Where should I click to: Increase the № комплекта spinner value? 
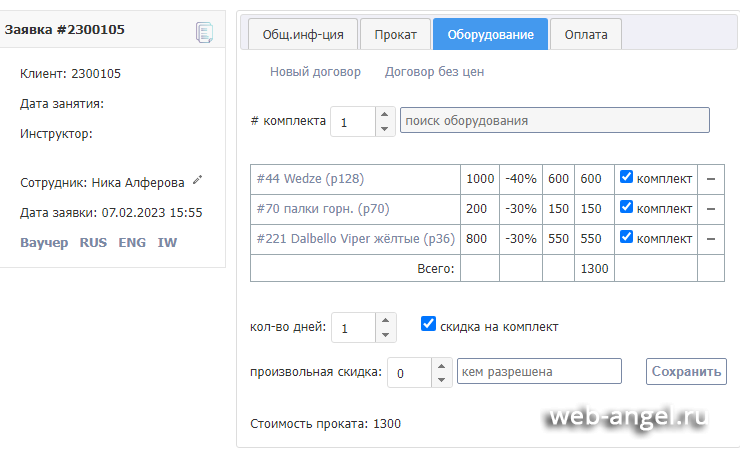[x=385, y=114]
